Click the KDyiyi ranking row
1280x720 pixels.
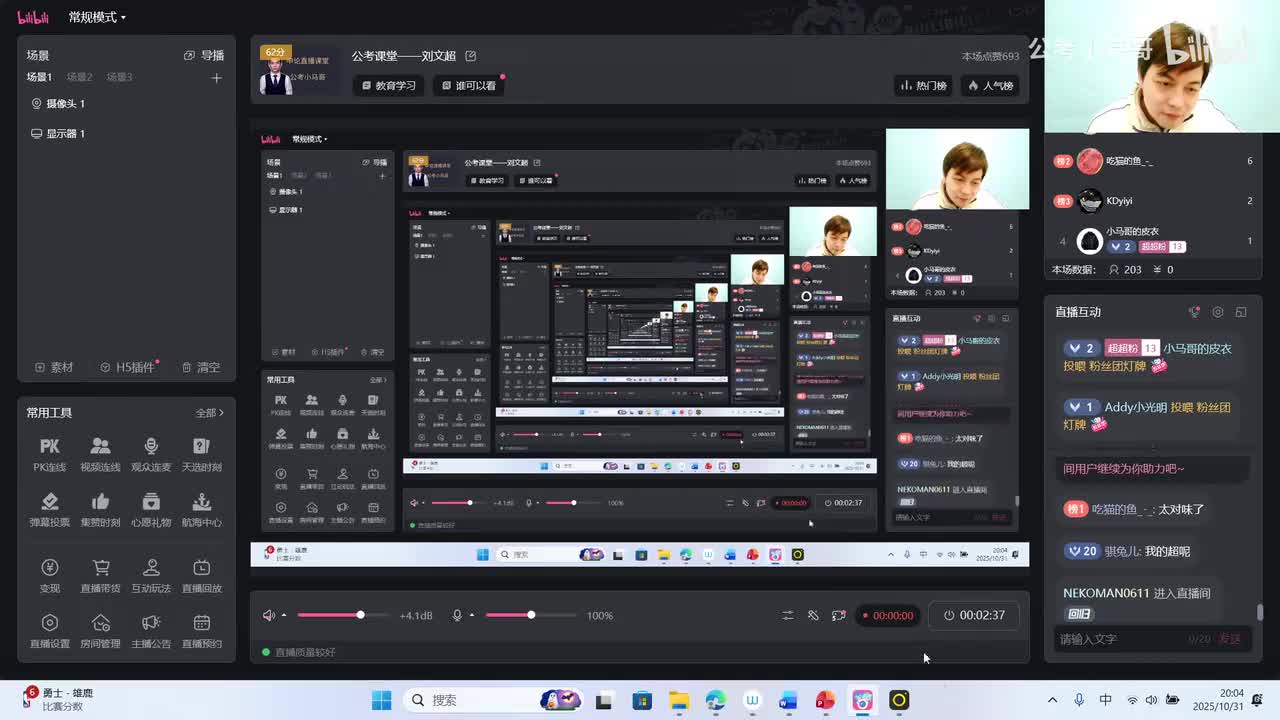(x=1152, y=201)
